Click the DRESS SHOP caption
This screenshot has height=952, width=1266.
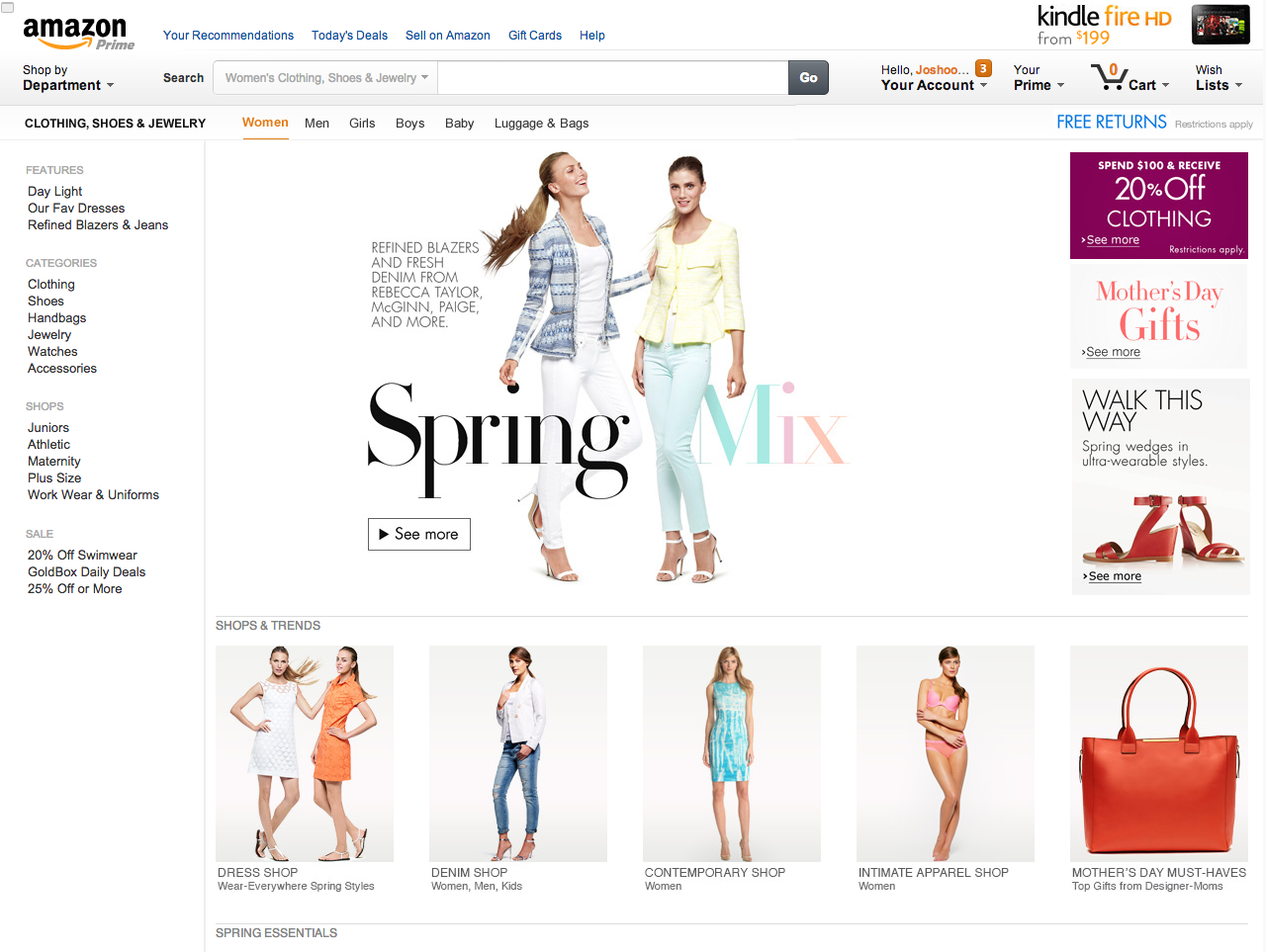257,873
